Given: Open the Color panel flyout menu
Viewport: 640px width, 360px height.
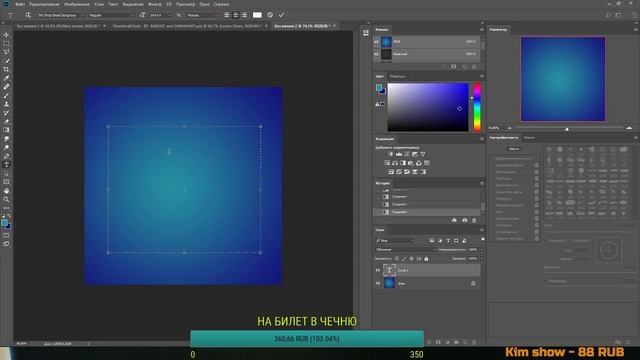Looking at the screenshot, I should tap(482, 76).
